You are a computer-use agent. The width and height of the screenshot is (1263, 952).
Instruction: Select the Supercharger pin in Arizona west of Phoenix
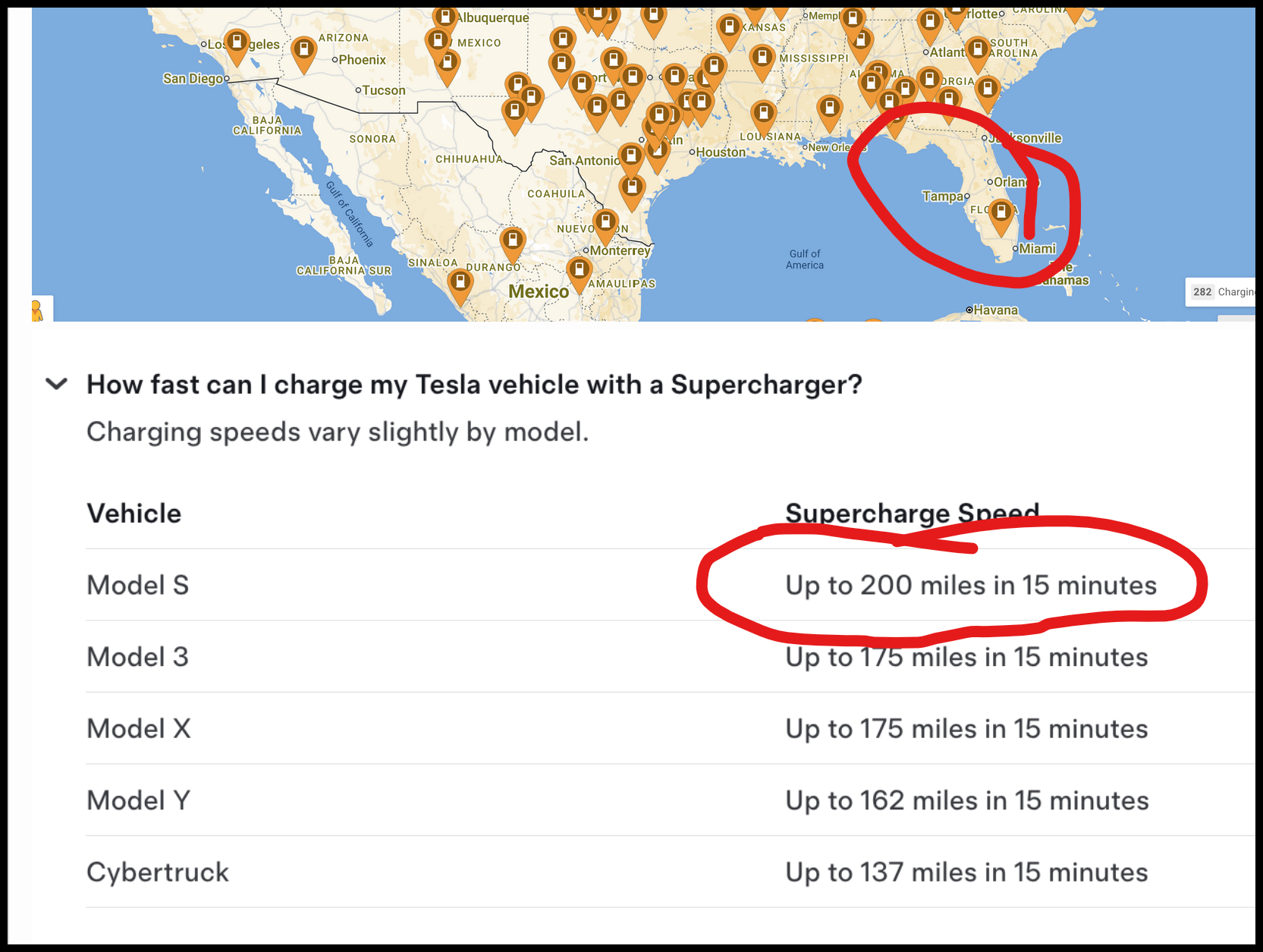click(x=303, y=51)
